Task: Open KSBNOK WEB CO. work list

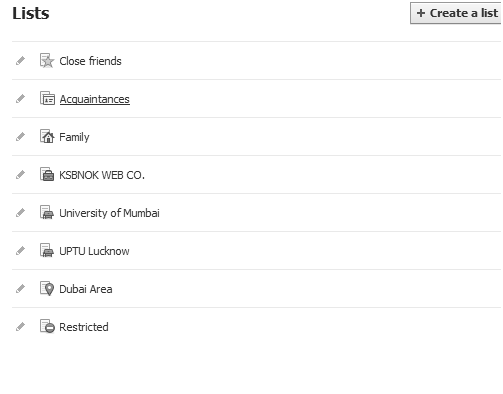Action: click(102, 175)
